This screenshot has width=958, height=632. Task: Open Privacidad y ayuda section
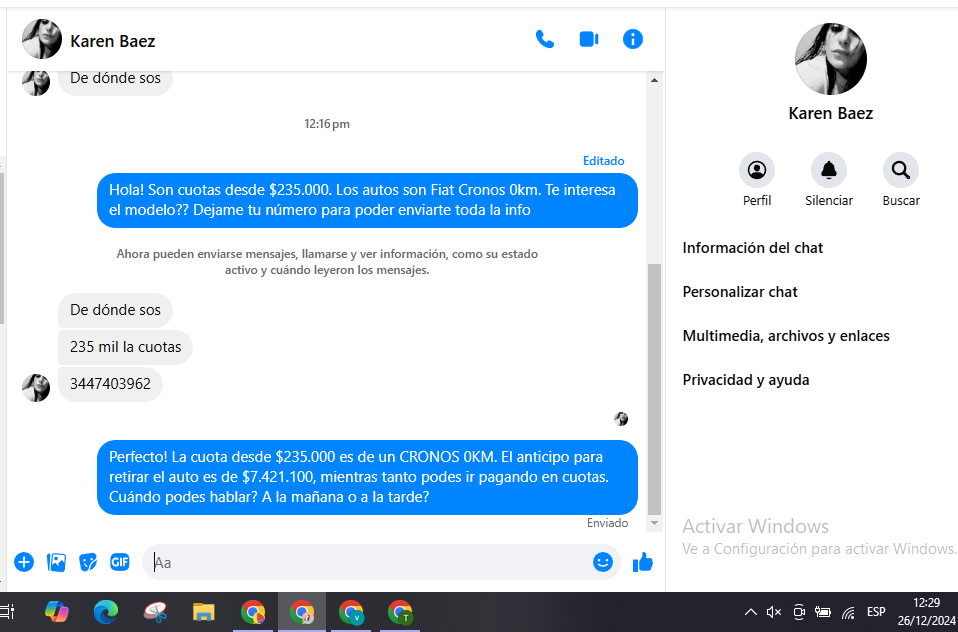745,380
